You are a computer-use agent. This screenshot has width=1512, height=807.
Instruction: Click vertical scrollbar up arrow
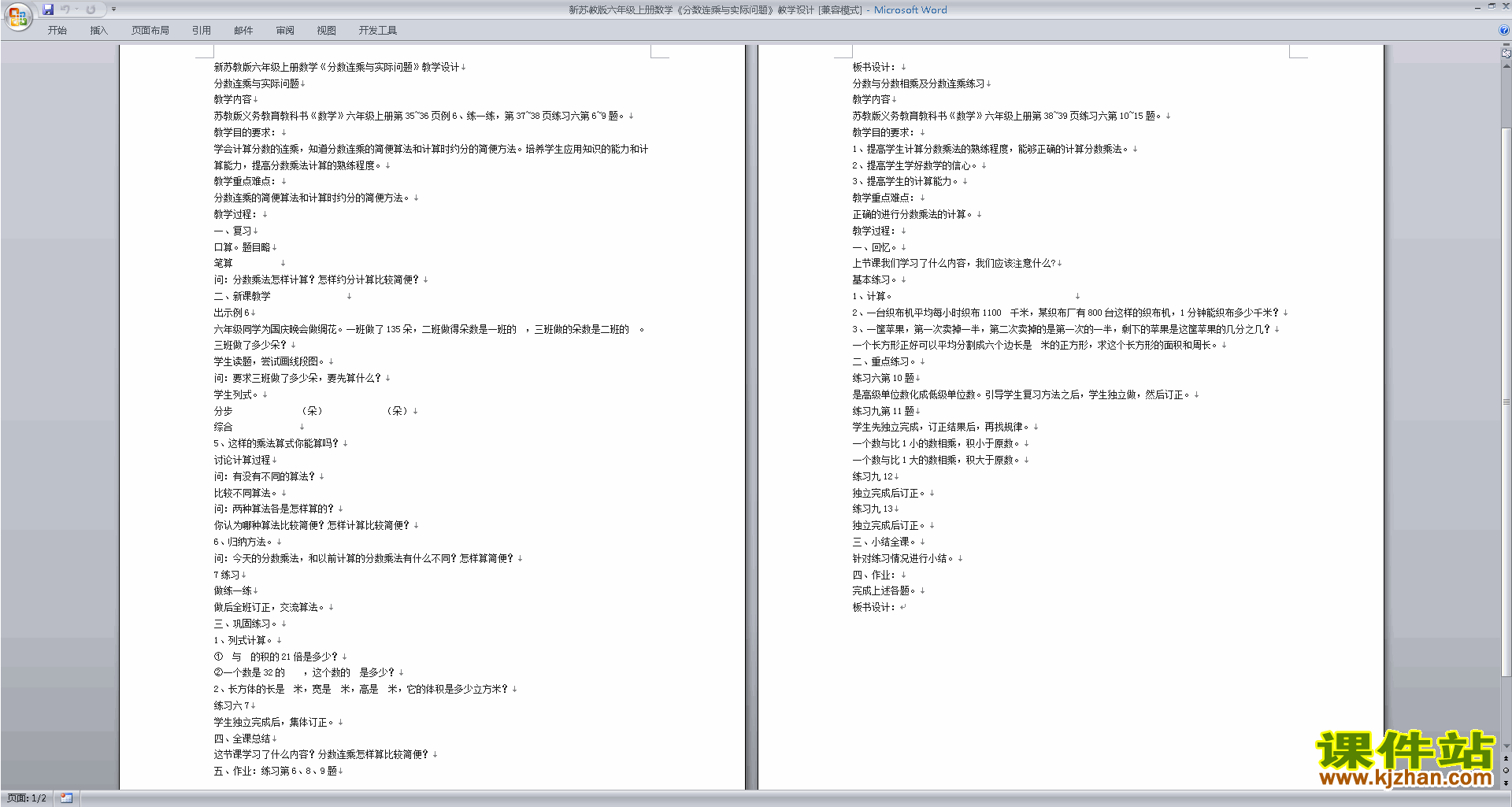(1506, 66)
